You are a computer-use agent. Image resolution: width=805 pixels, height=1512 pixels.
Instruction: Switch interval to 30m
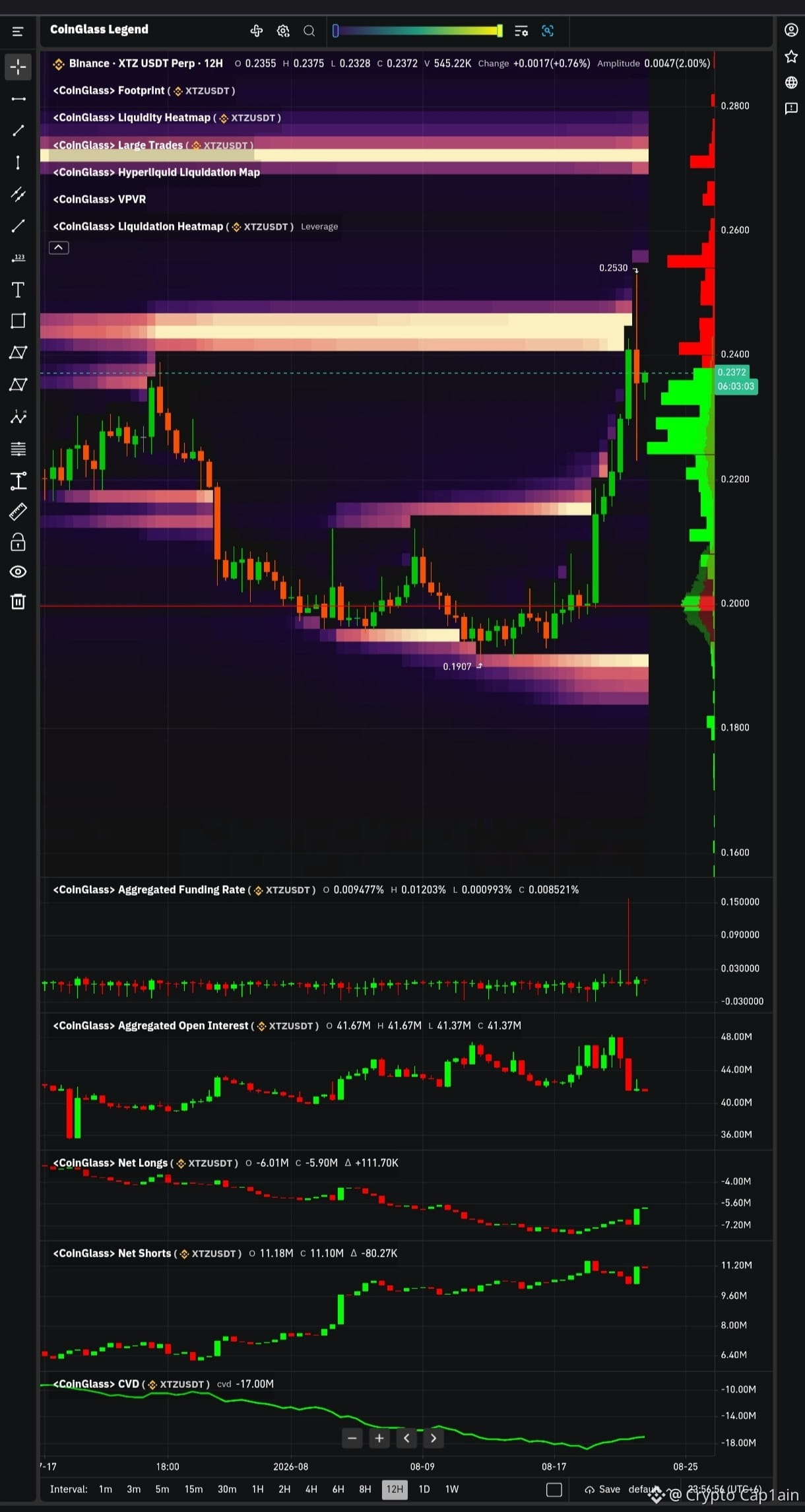pos(227,1489)
